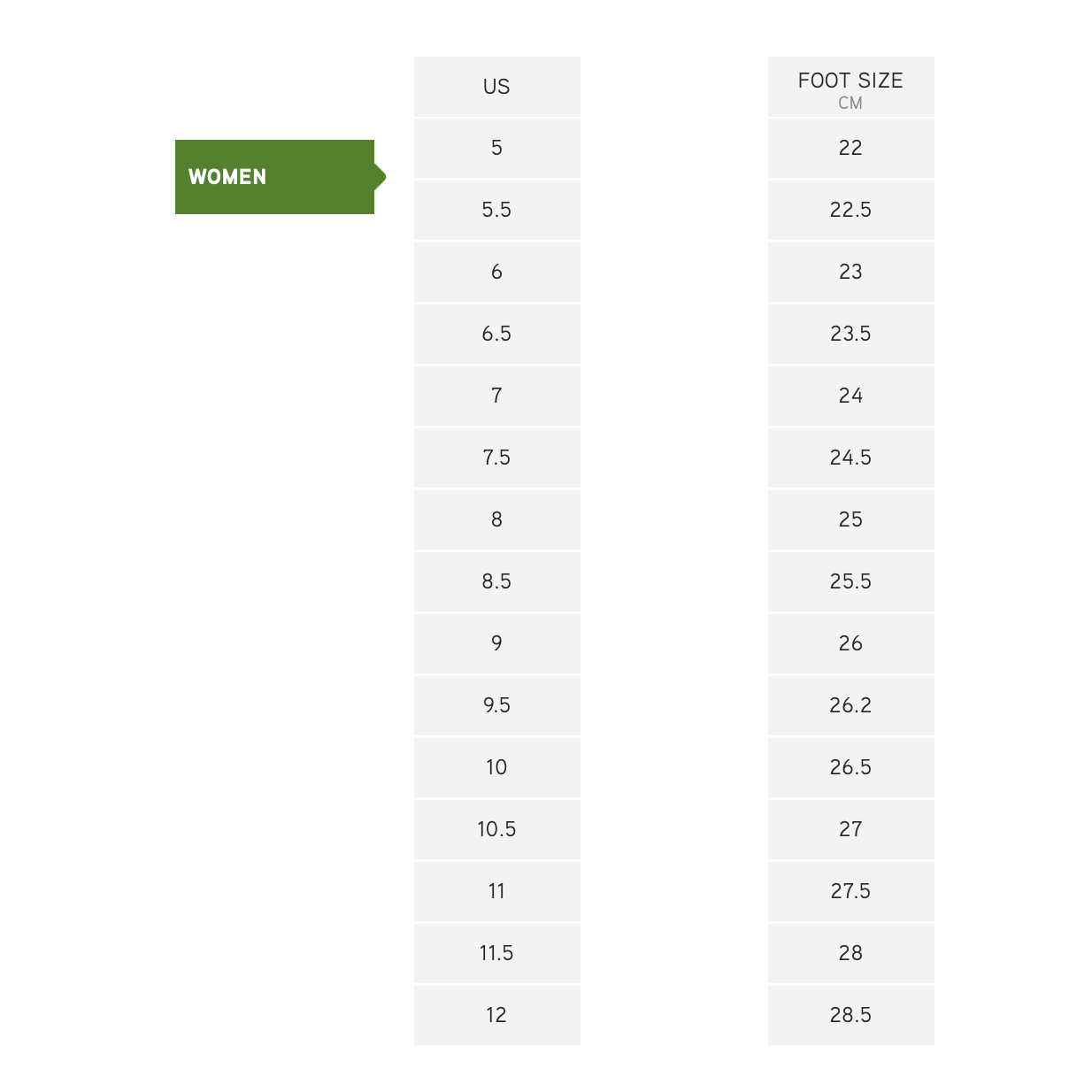
Task: Click the FOOT SIZE CM header
Action: tap(850, 88)
